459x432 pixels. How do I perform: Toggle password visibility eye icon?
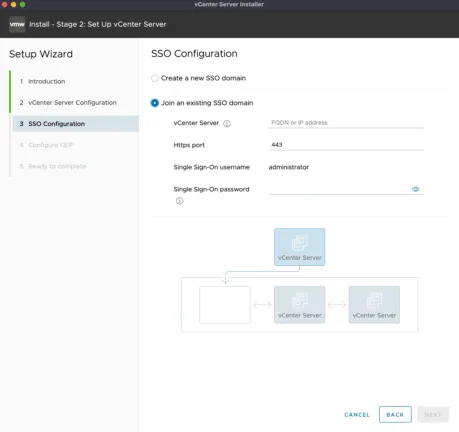click(x=415, y=189)
